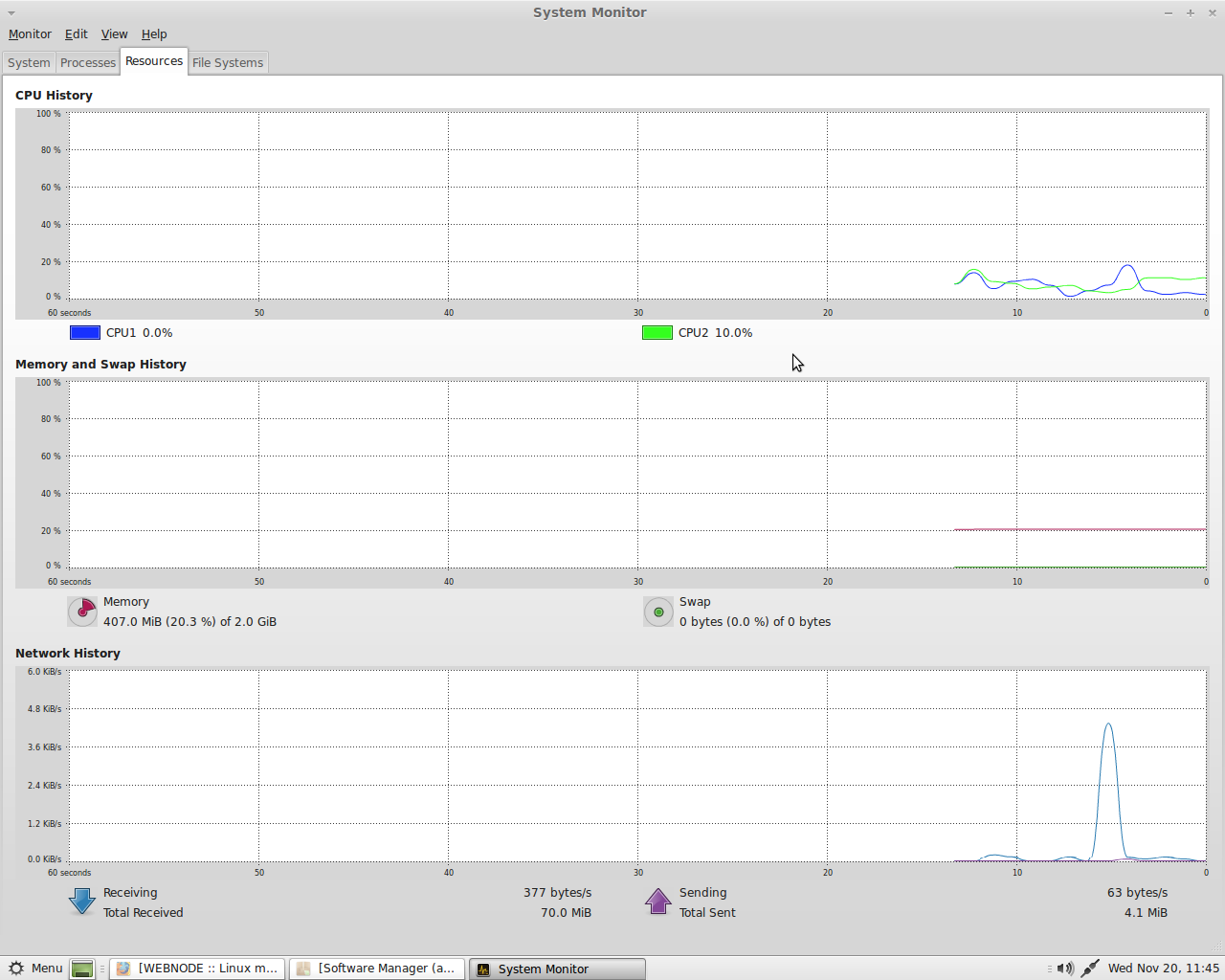This screenshot has height=980, width=1225.
Task: Open the Help menu
Action: tap(154, 34)
